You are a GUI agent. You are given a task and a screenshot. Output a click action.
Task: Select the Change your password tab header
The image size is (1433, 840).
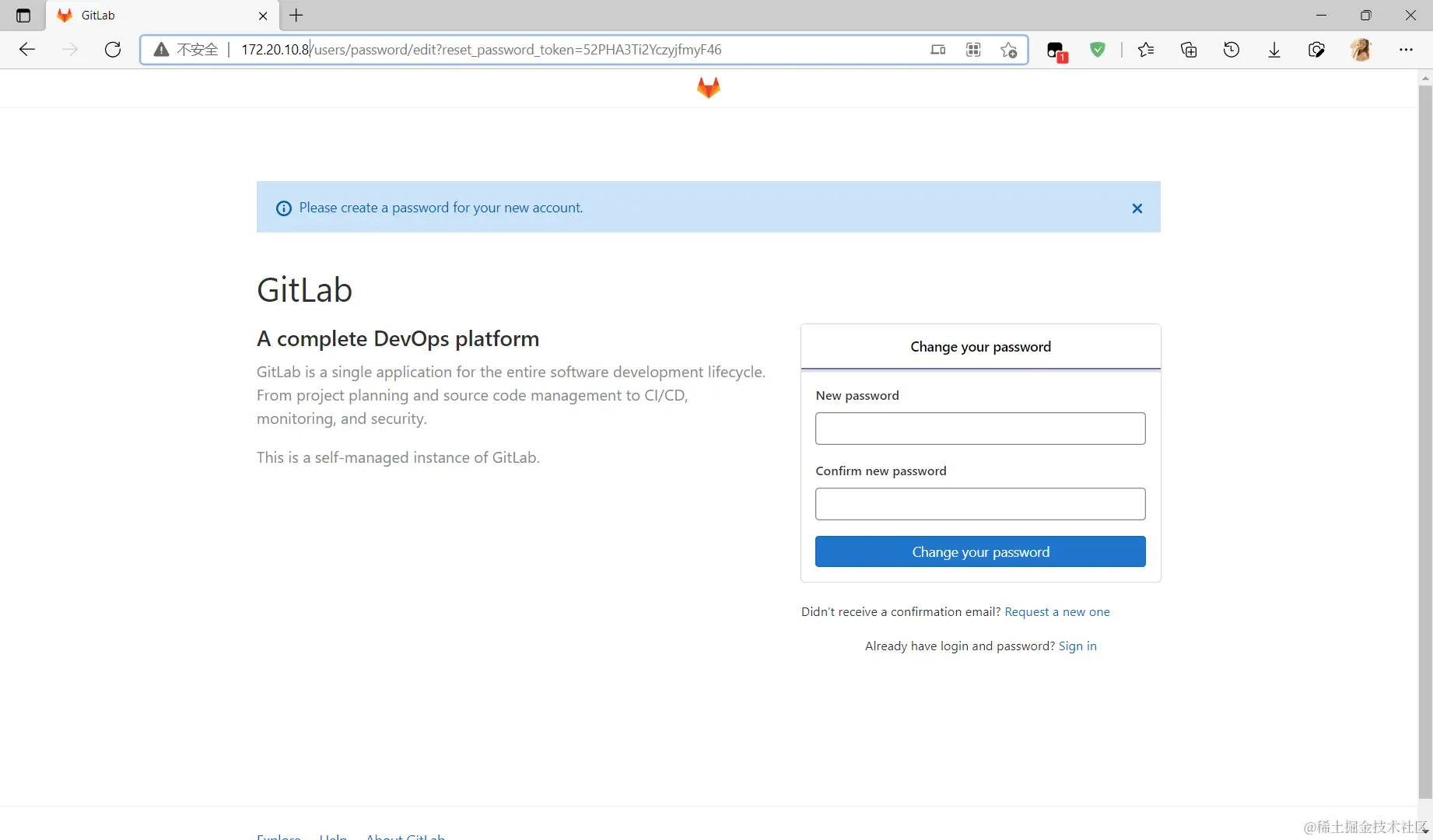click(980, 347)
